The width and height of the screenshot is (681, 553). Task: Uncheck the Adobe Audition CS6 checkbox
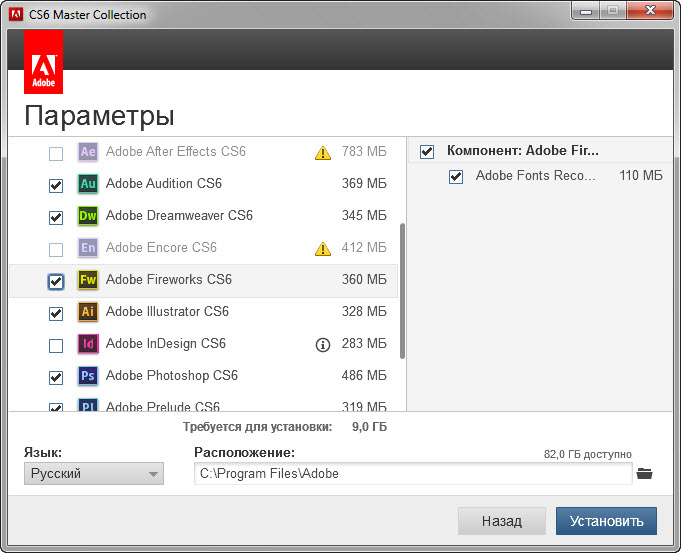(x=56, y=185)
